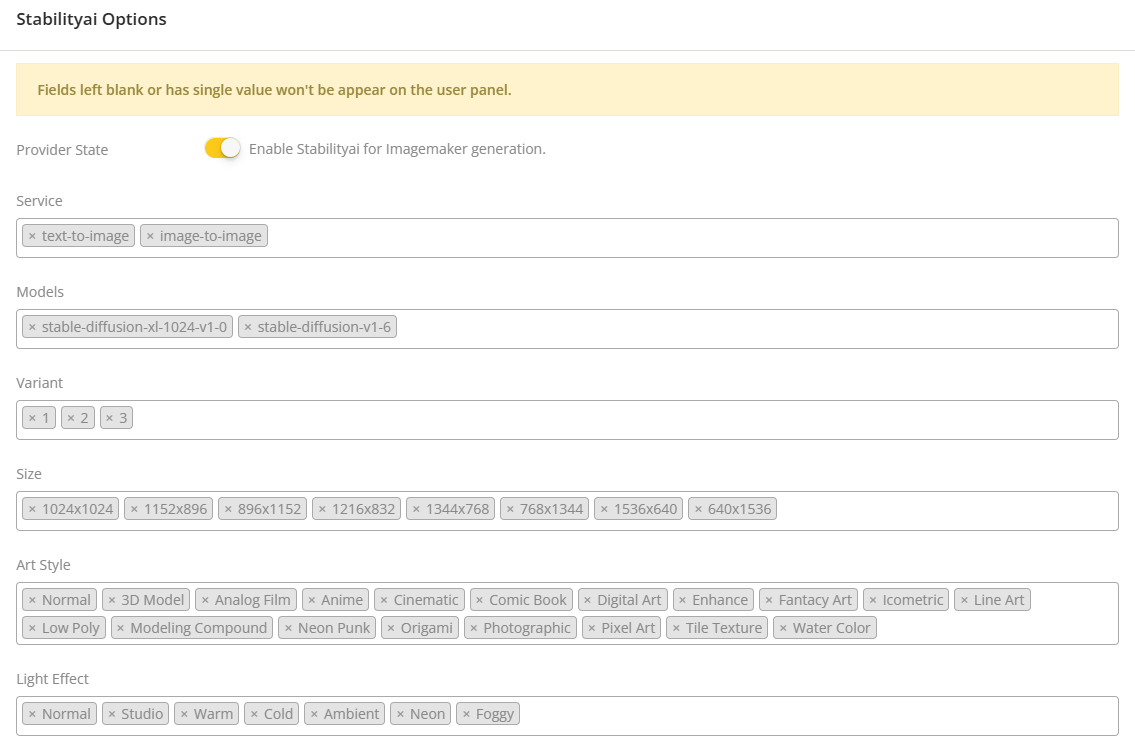Open the Variant multi-select field
Image resolution: width=1135 pixels, height=748 pixels.
tap(620, 419)
